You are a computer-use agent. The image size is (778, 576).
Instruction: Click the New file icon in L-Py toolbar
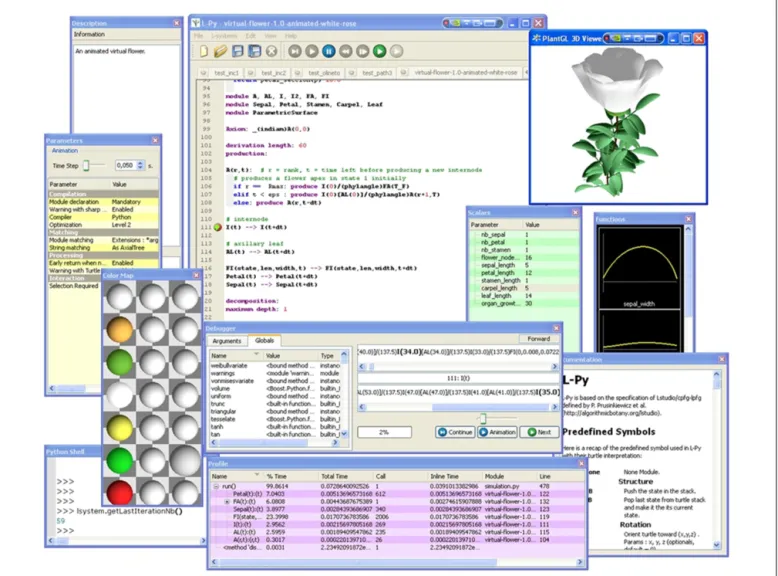click(x=204, y=51)
